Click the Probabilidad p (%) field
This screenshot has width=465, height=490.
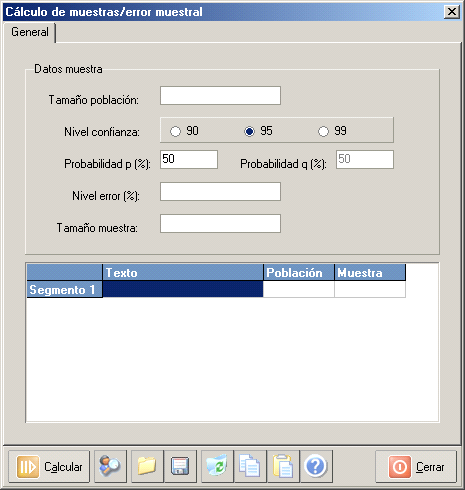[x=189, y=159]
